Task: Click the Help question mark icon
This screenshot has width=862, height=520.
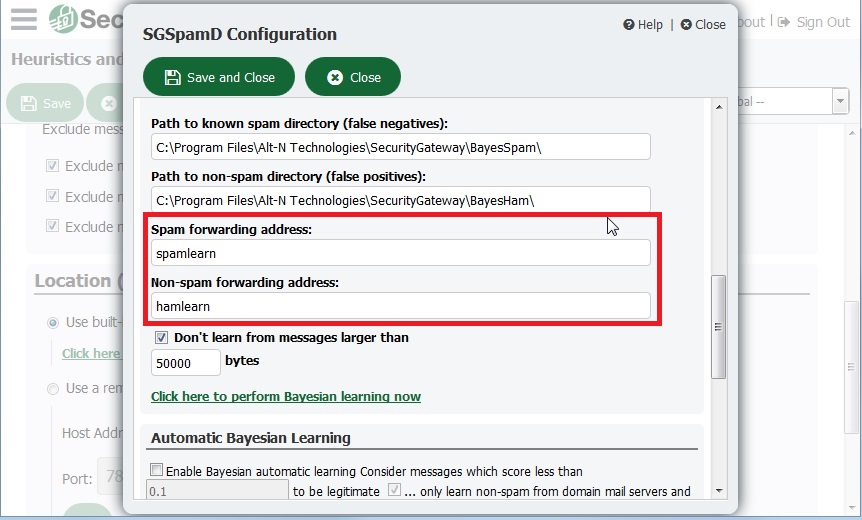Action: click(x=628, y=24)
